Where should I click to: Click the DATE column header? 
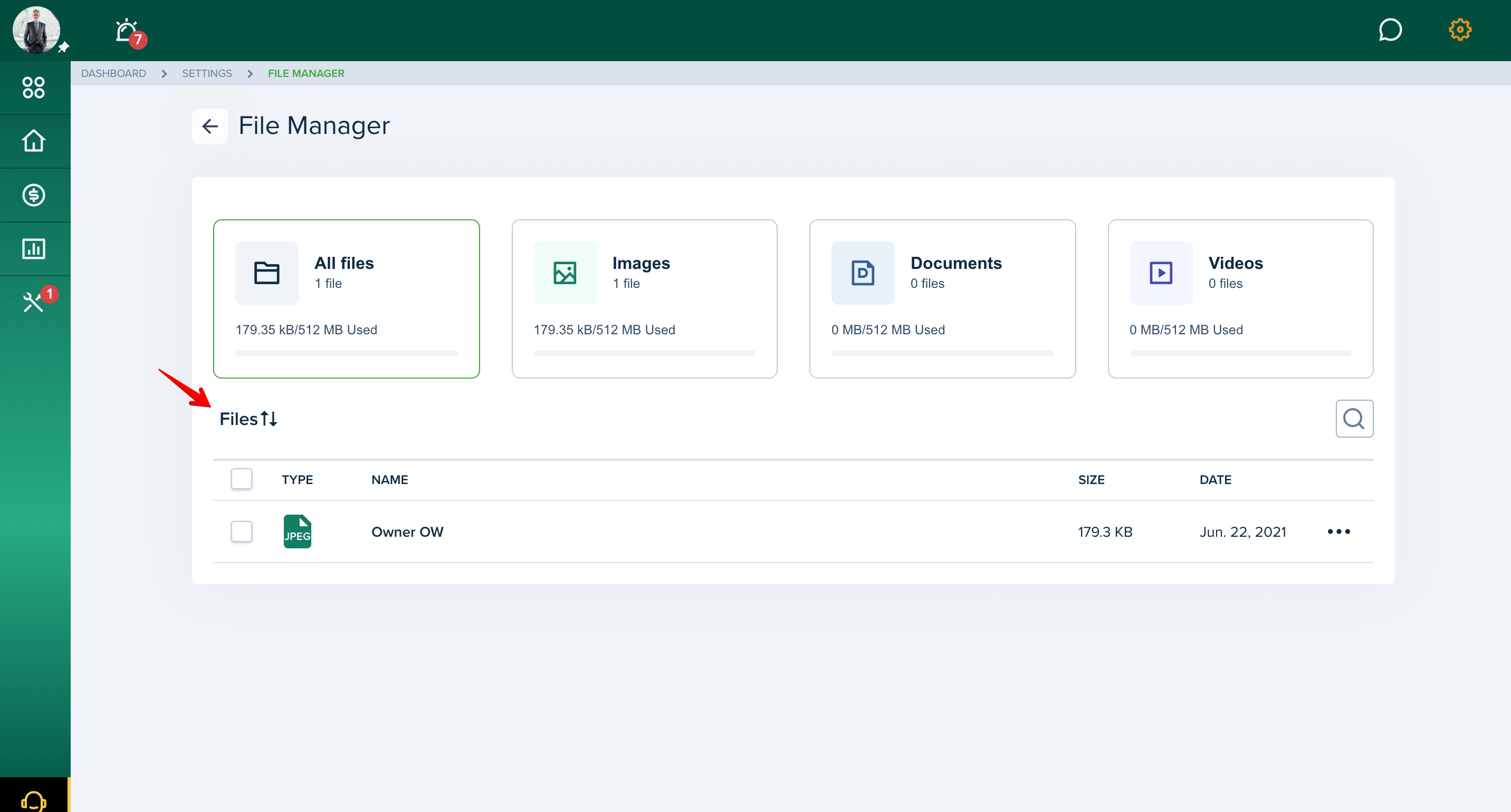coord(1216,480)
